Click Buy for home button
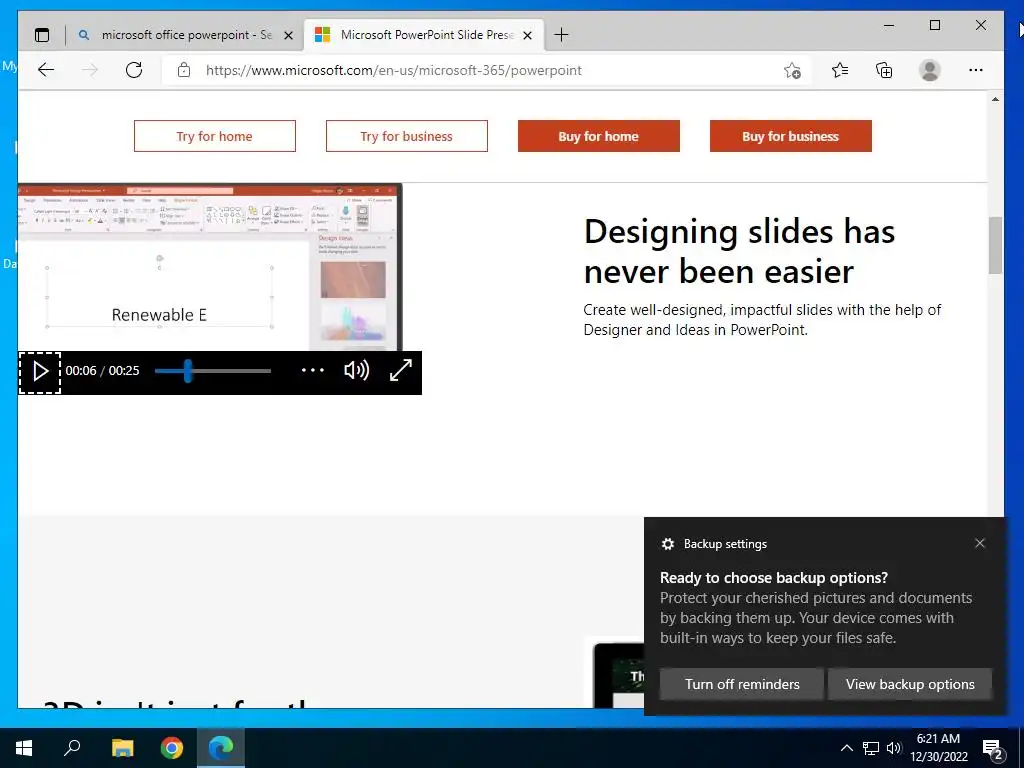The width and height of the screenshot is (1024, 768). pos(598,136)
